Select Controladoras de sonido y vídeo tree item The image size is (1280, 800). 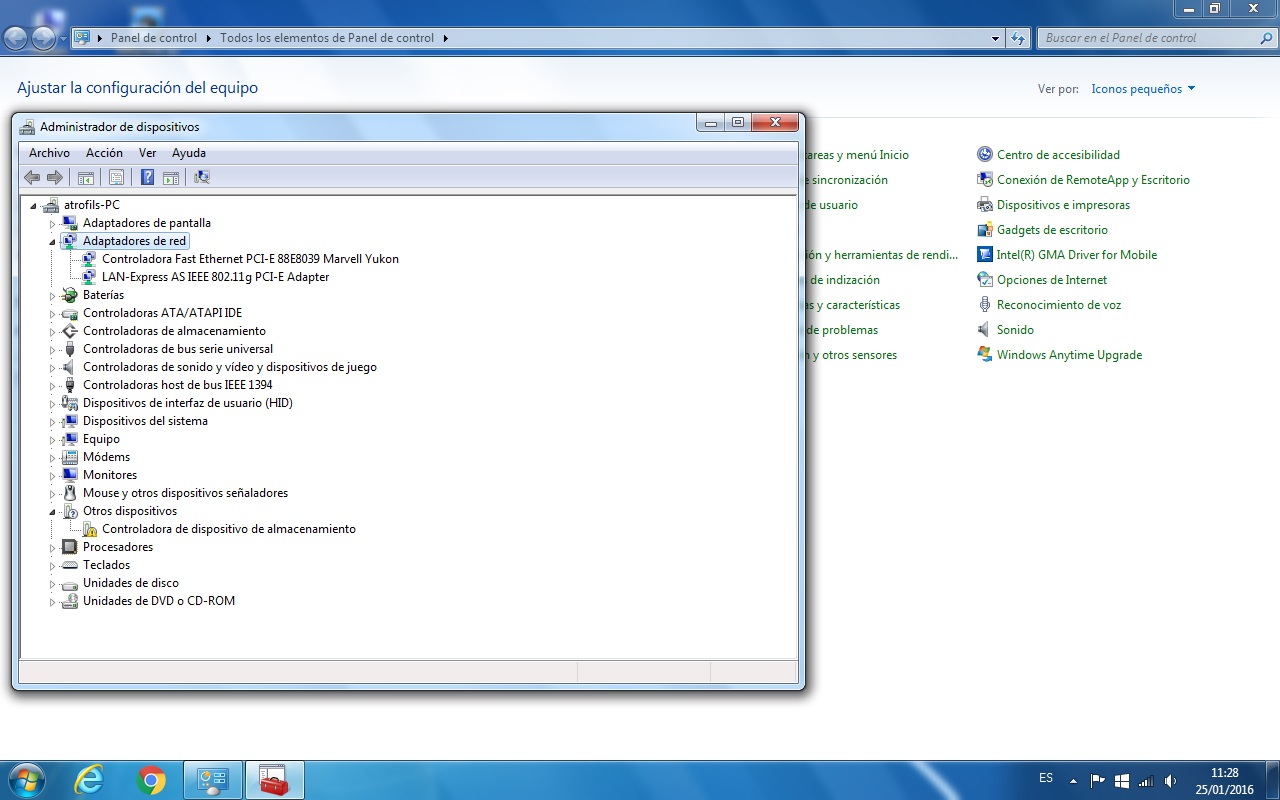coord(230,367)
